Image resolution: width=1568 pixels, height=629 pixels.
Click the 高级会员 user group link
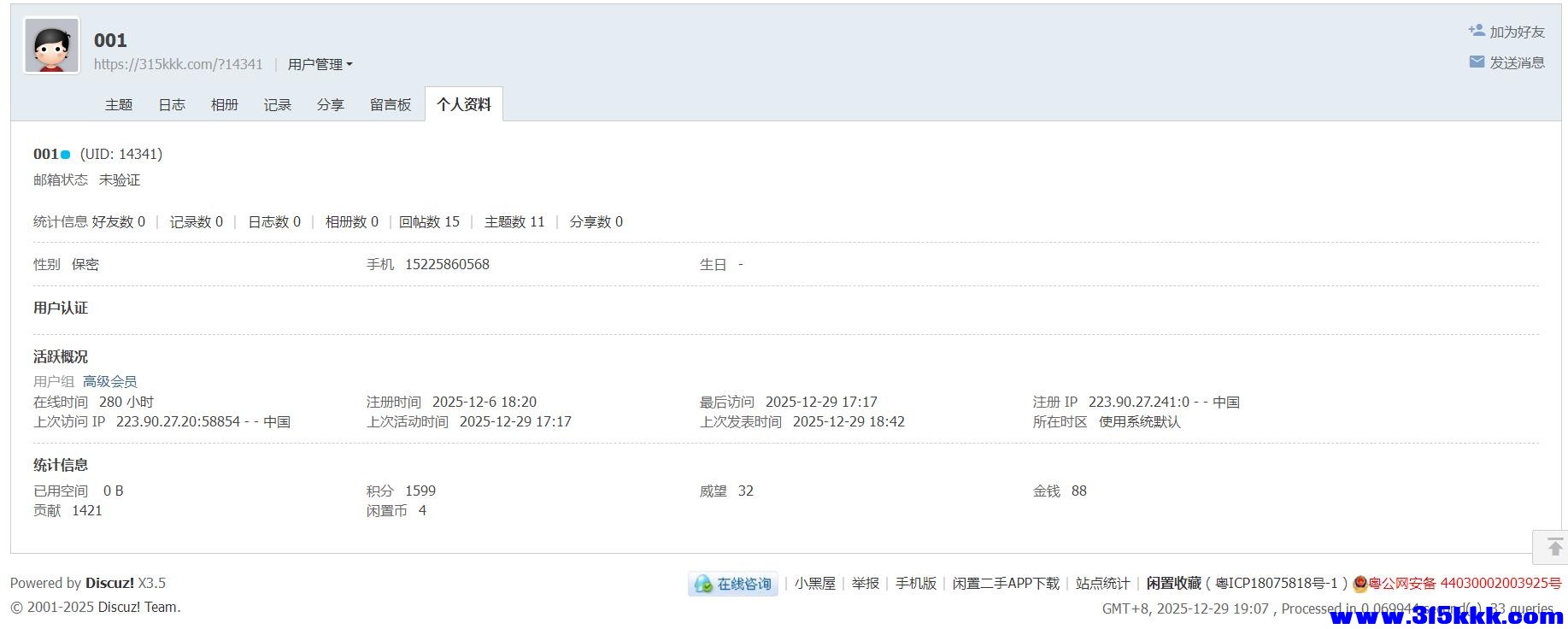109,381
